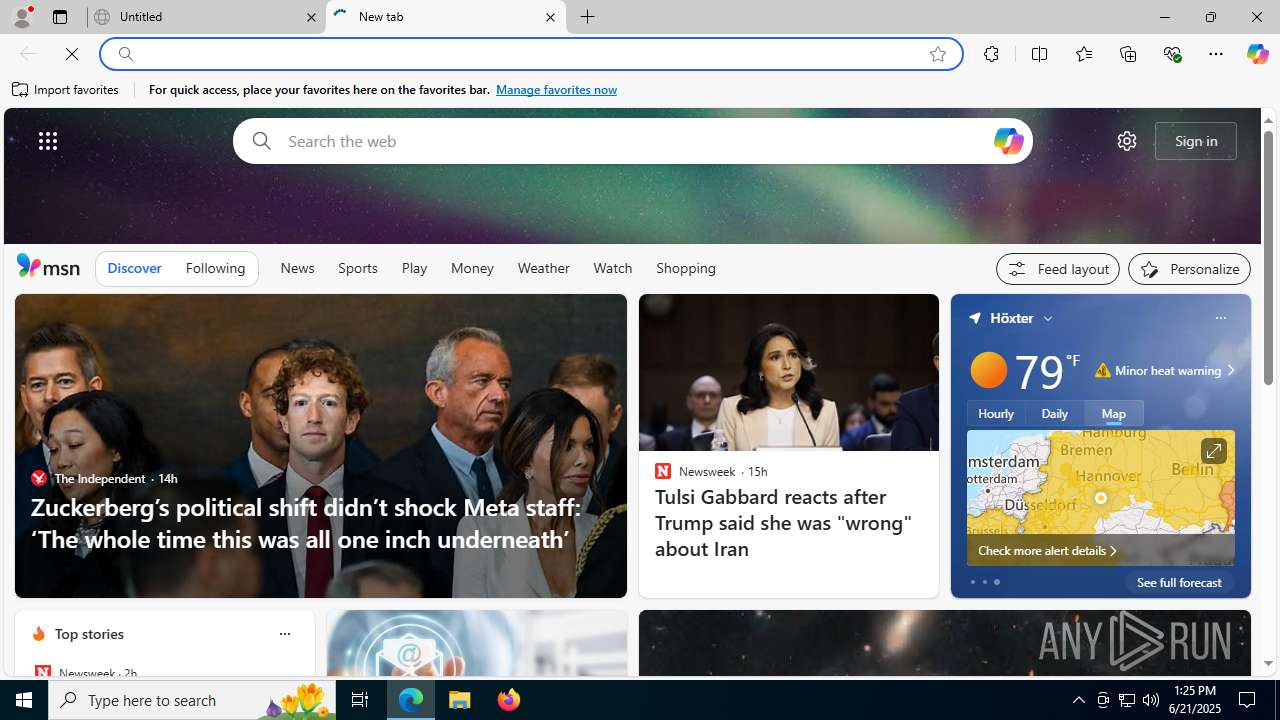This screenshot has height=720, width=1280.
Task: Open Task View on the taskbar
Action: click(x=359, y=700)
